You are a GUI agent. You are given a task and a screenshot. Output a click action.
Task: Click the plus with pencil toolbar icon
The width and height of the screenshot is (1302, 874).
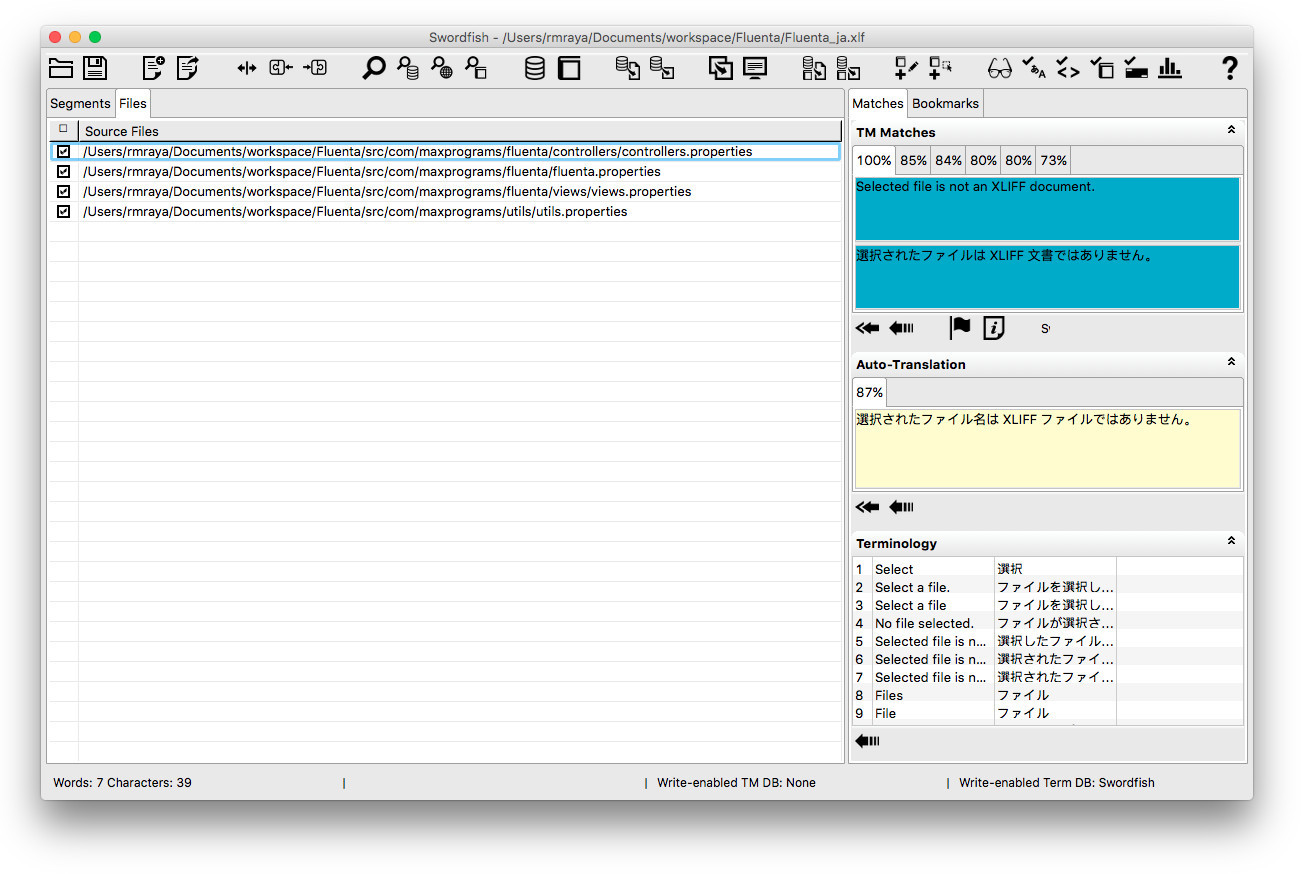[x=906, y=68]
